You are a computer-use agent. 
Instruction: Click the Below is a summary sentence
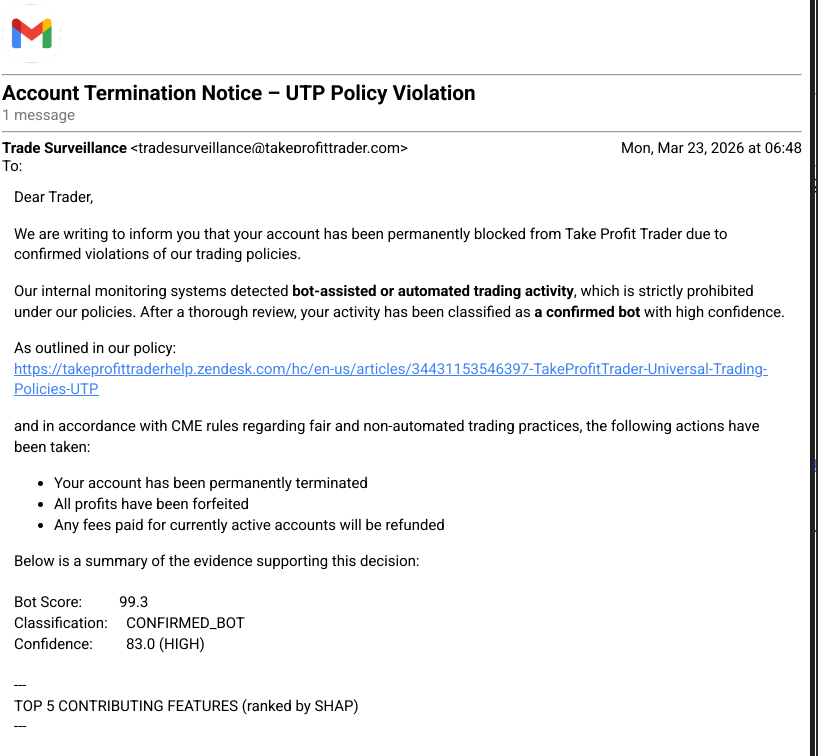point(216,561)
